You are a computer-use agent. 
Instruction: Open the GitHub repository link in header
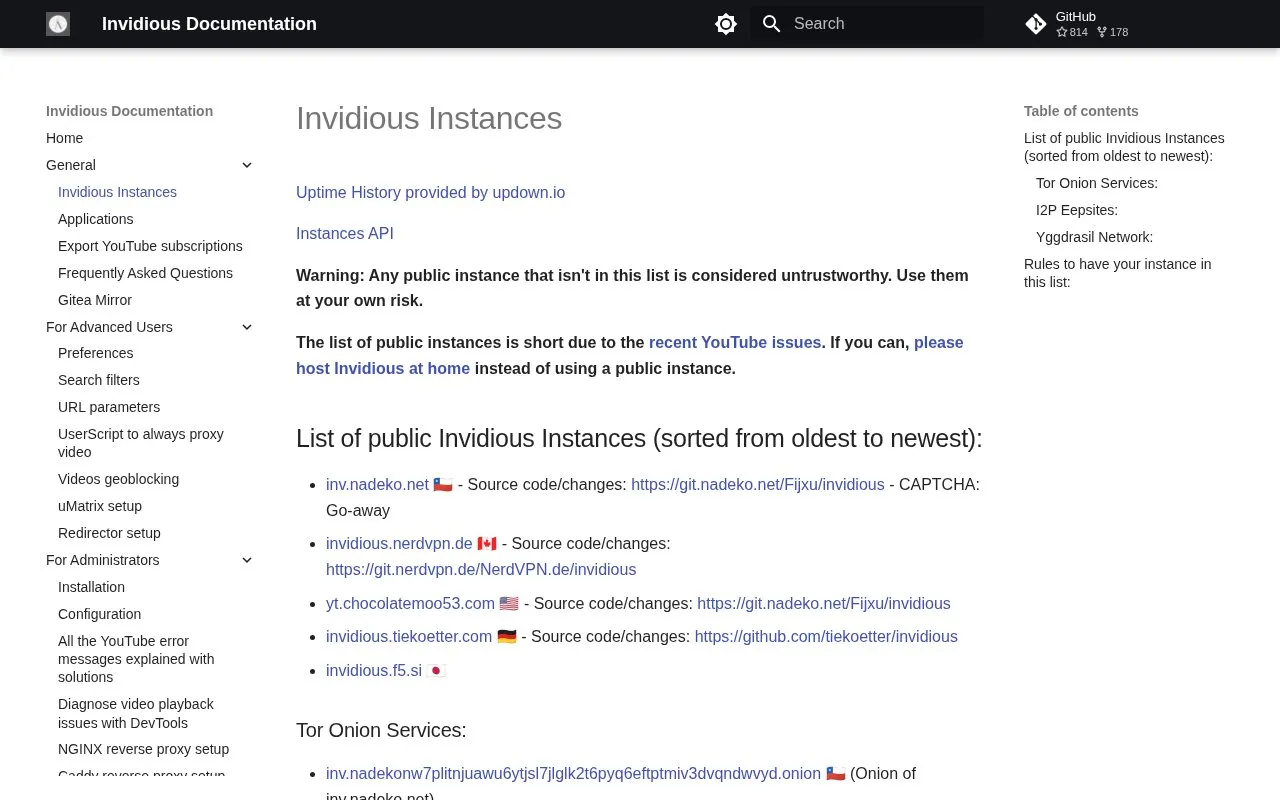click(1077, 24)
